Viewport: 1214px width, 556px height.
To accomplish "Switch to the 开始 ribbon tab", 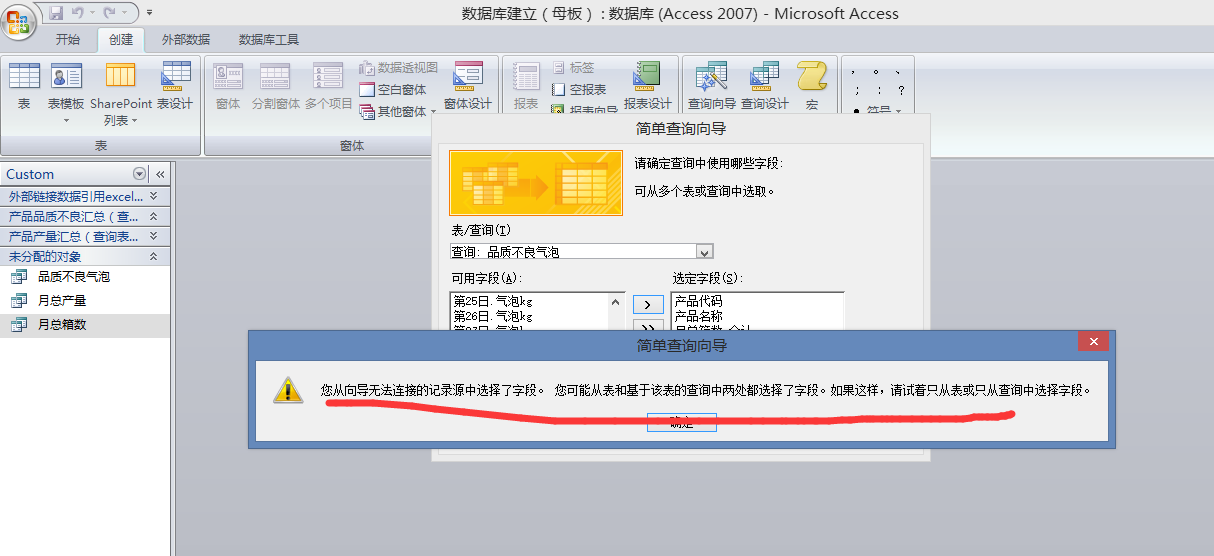I will 68,40.
